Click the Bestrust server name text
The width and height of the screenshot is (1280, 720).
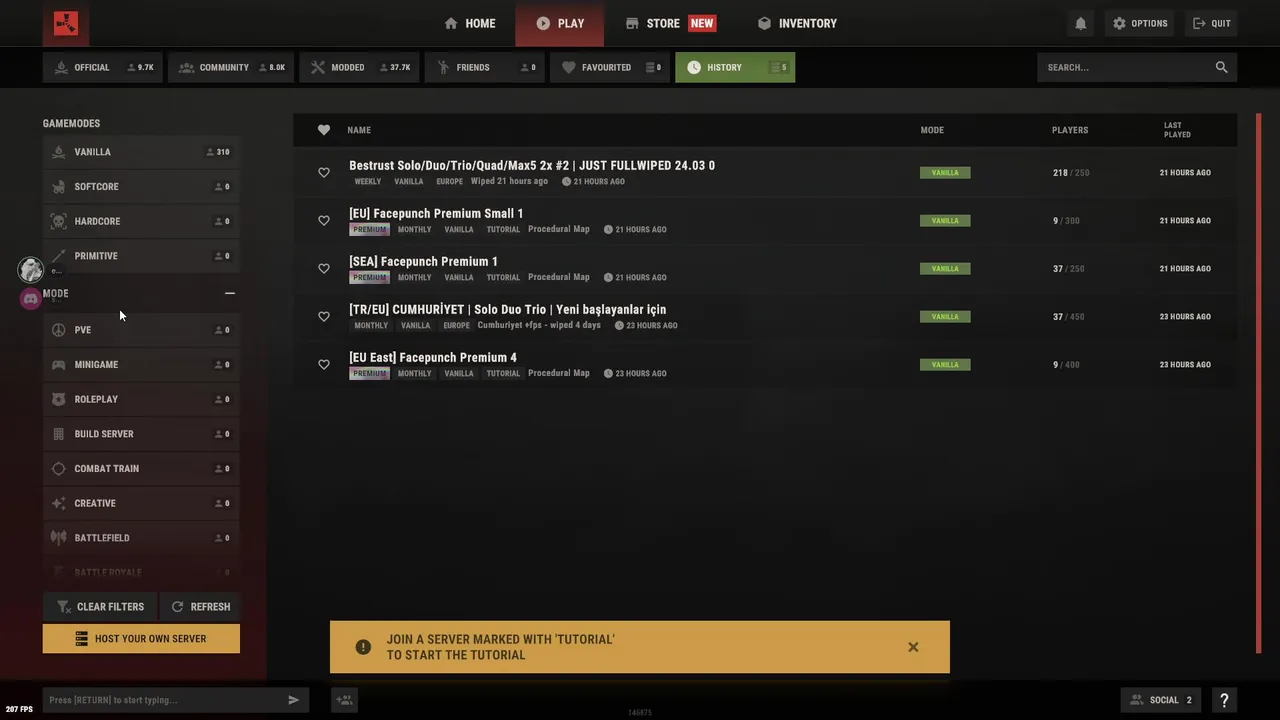coord(532,165)
